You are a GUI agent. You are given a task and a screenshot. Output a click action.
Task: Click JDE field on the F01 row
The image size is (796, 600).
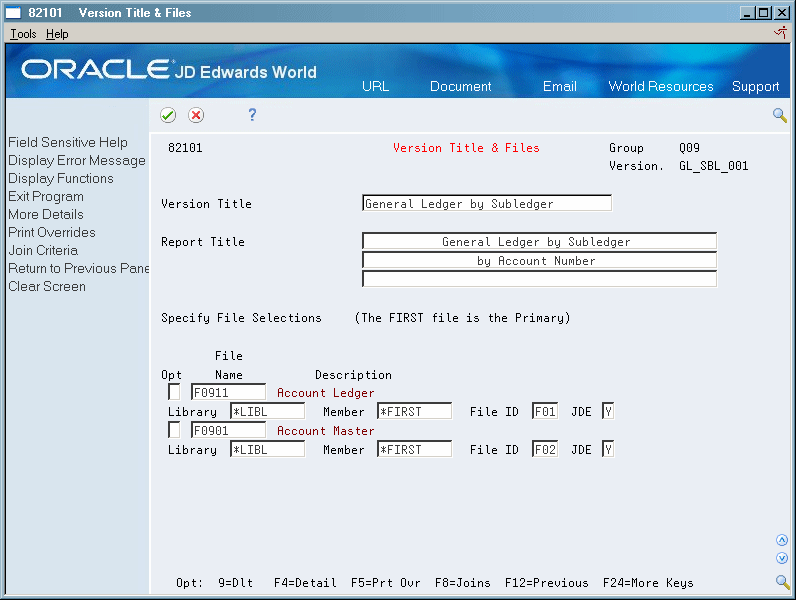point(608,411)
